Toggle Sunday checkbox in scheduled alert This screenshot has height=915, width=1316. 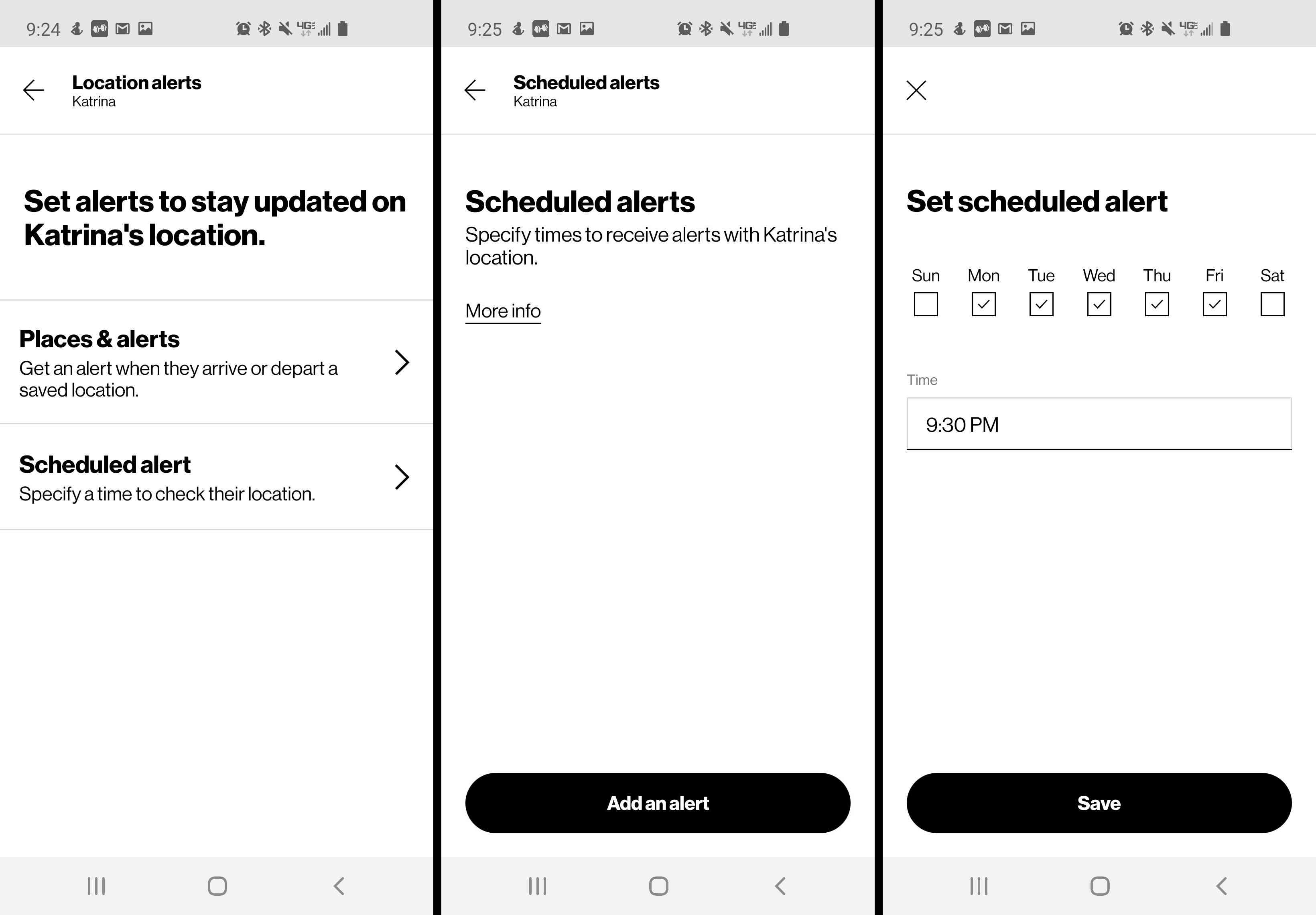pos(925,304)
